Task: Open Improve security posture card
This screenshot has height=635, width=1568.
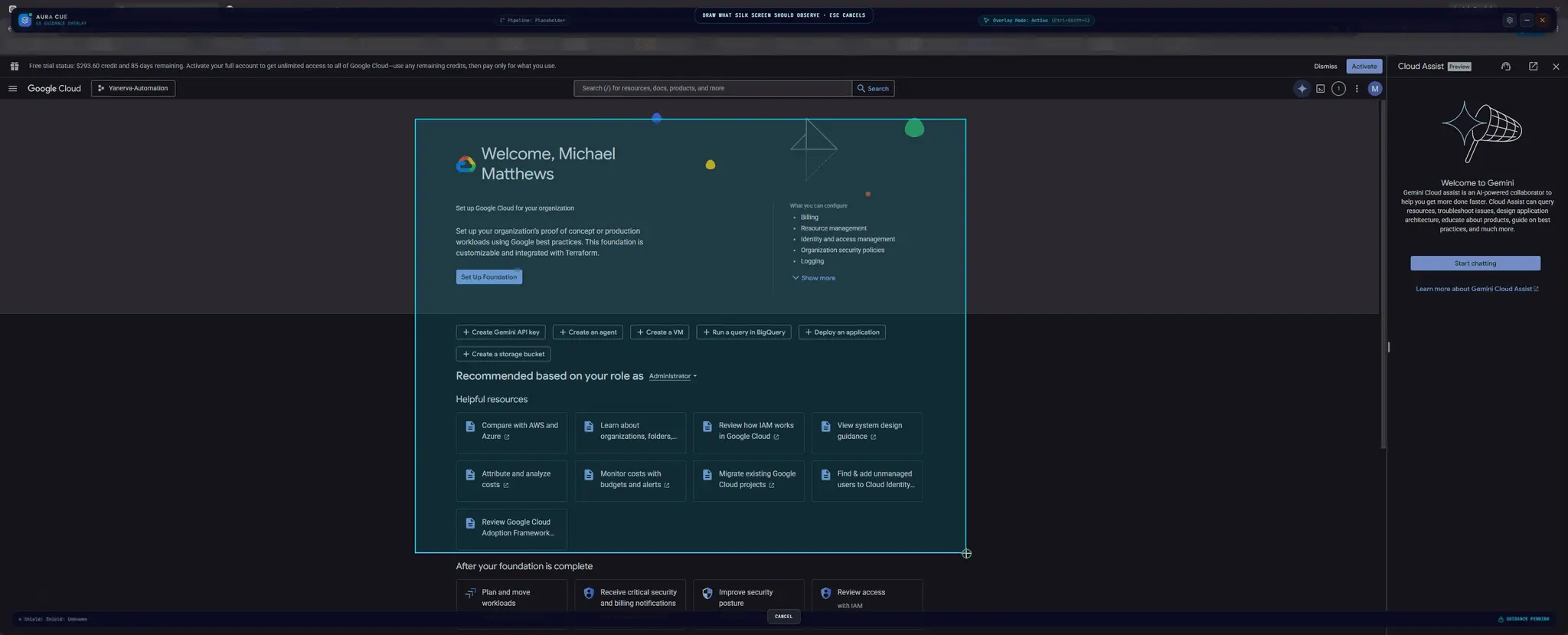Action: (749, 596)
